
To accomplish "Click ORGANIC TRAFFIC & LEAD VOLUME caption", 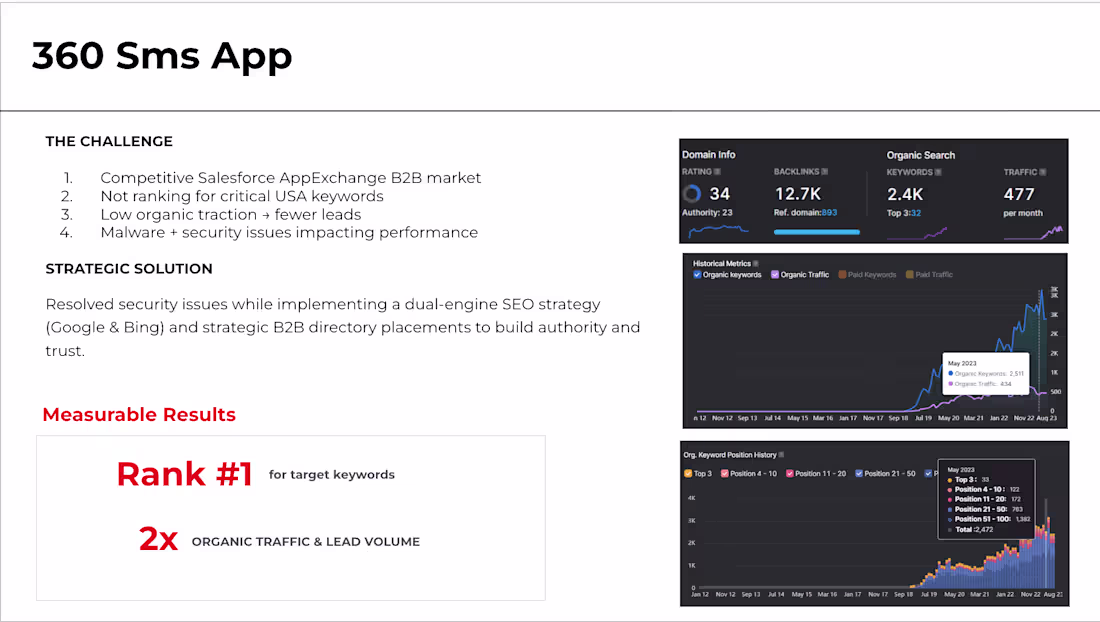I will (x=306, y=542).
